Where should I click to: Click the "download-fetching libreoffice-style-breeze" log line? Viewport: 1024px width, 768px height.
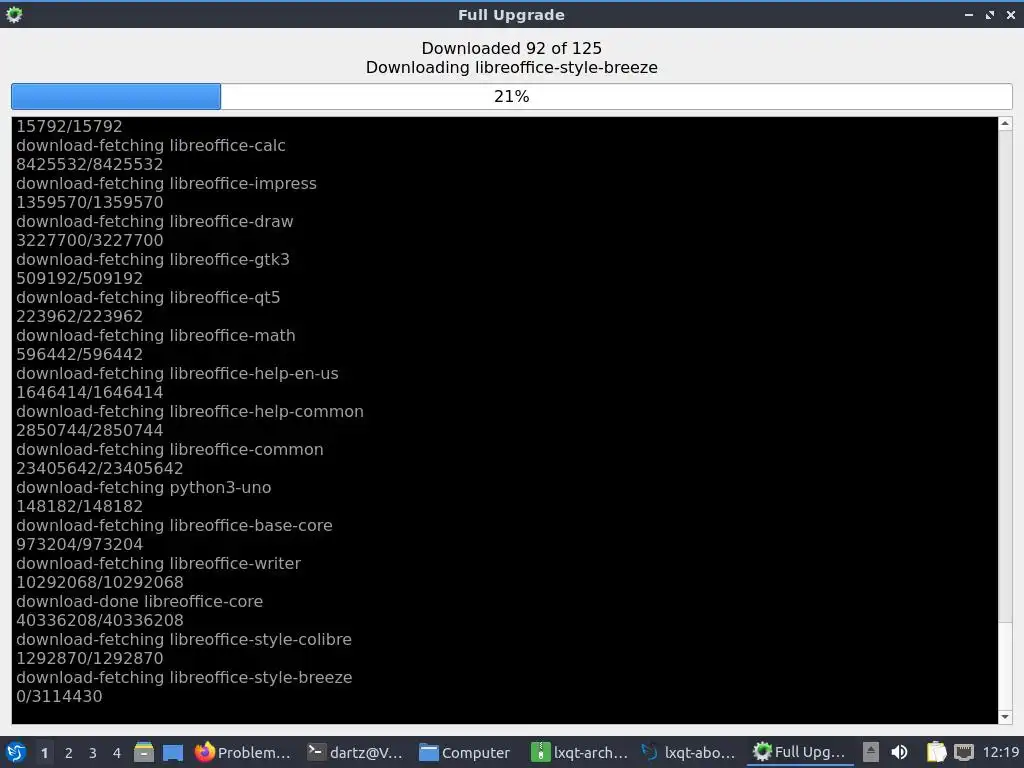[x=184, y=677]
